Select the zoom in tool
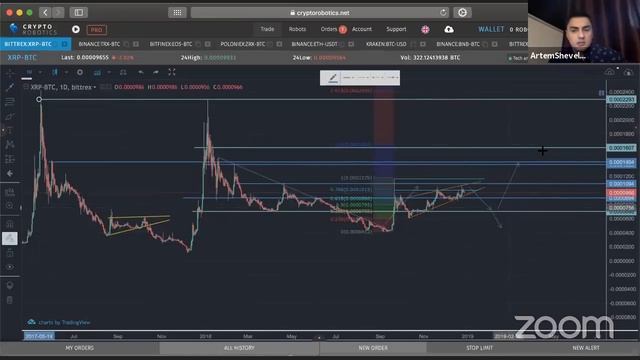 (10, 205)
